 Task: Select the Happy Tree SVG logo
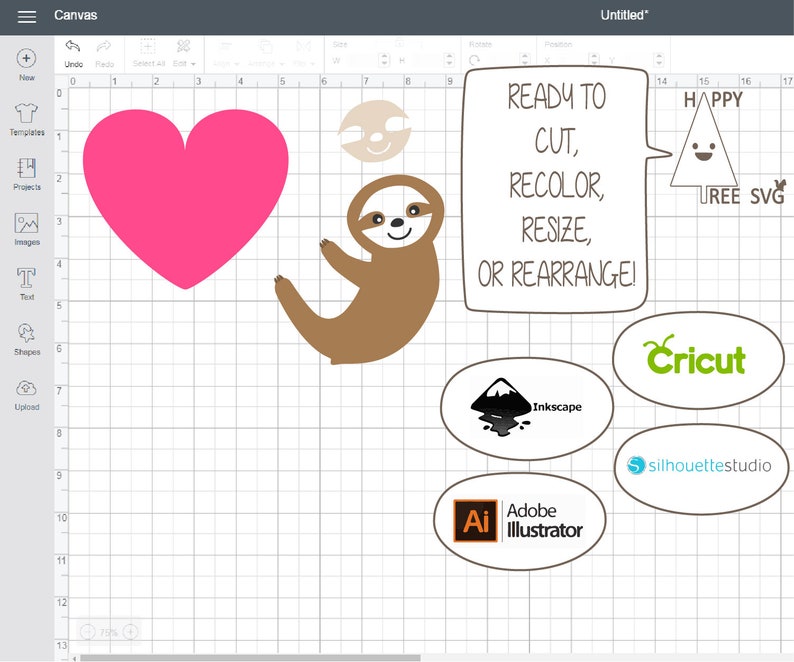click(727, 147)
